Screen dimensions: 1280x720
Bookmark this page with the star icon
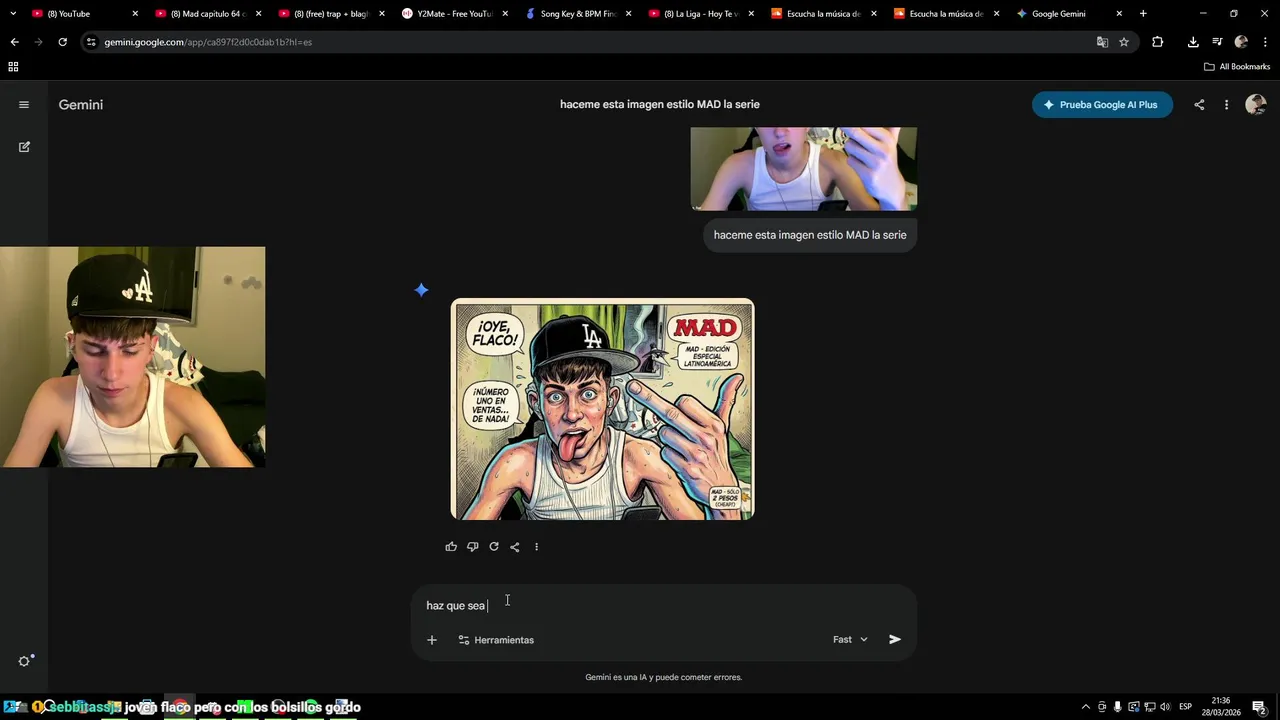[1124, 42]
